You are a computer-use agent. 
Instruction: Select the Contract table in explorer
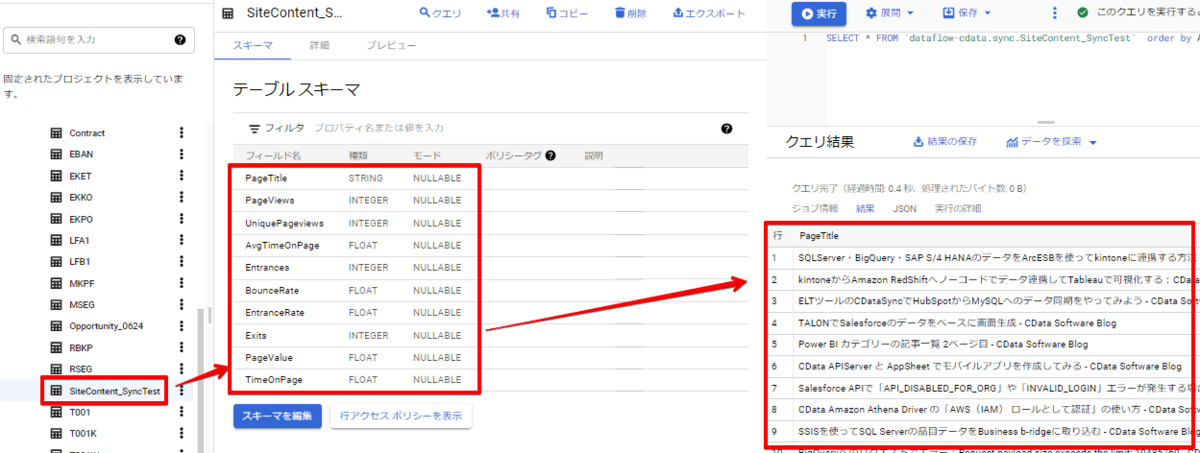click(87, 133)
